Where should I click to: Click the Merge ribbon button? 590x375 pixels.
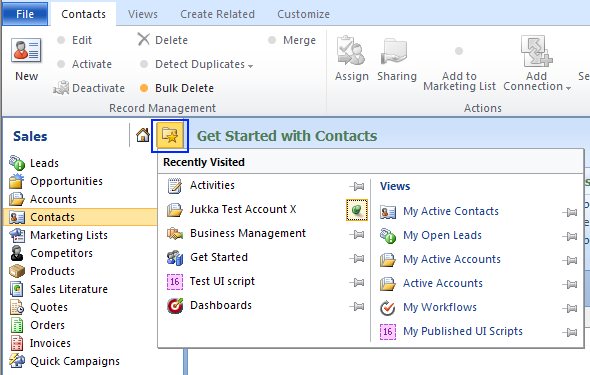tap(292, 40)
